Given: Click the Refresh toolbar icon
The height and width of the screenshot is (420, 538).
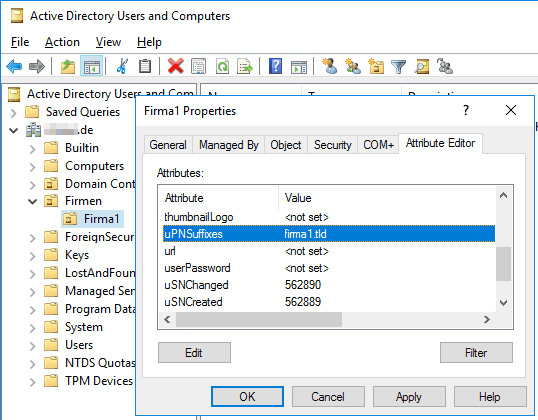Looking at the screenshot, I should [222, 66].
